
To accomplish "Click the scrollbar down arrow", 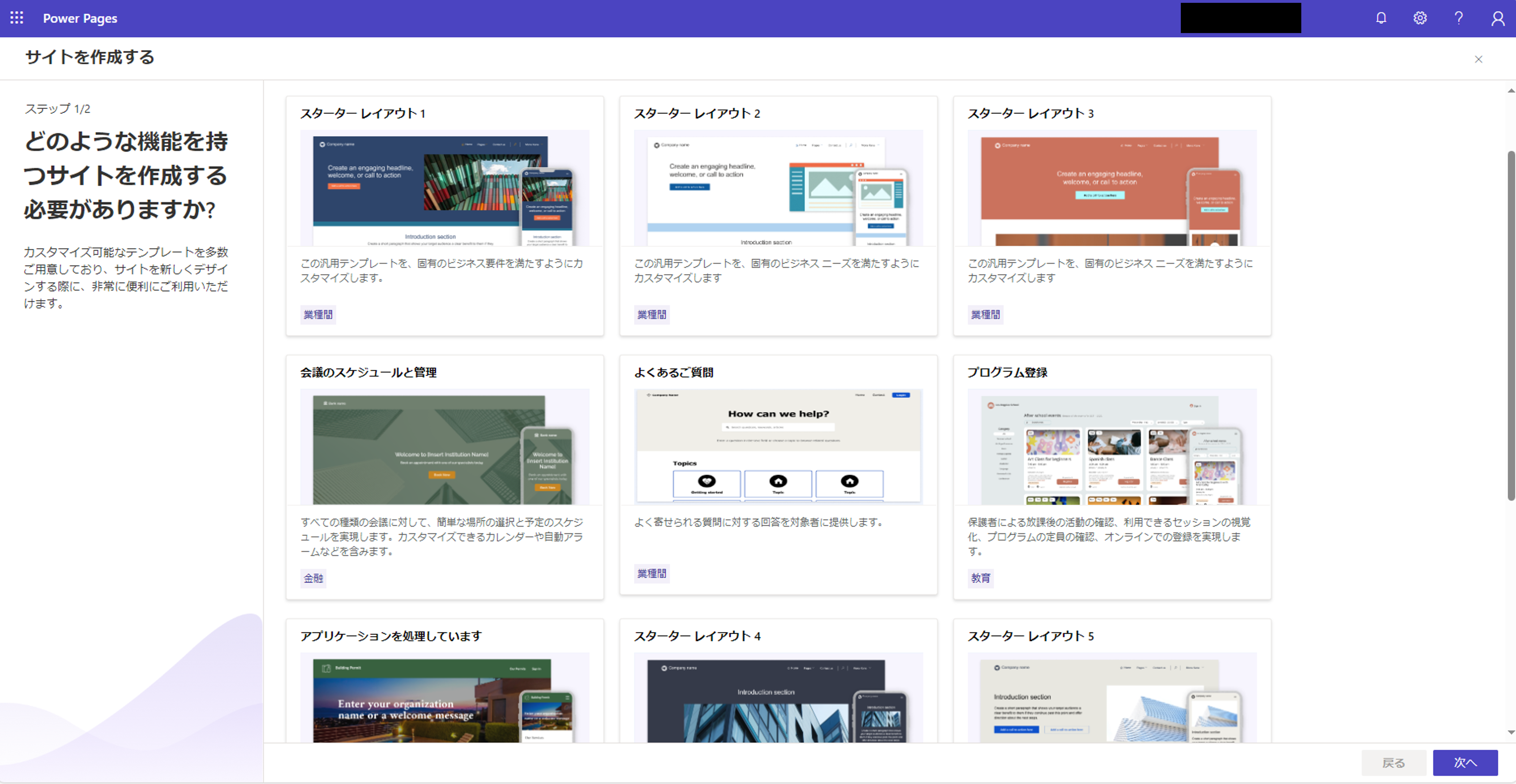I will [x=1511, y=732].
